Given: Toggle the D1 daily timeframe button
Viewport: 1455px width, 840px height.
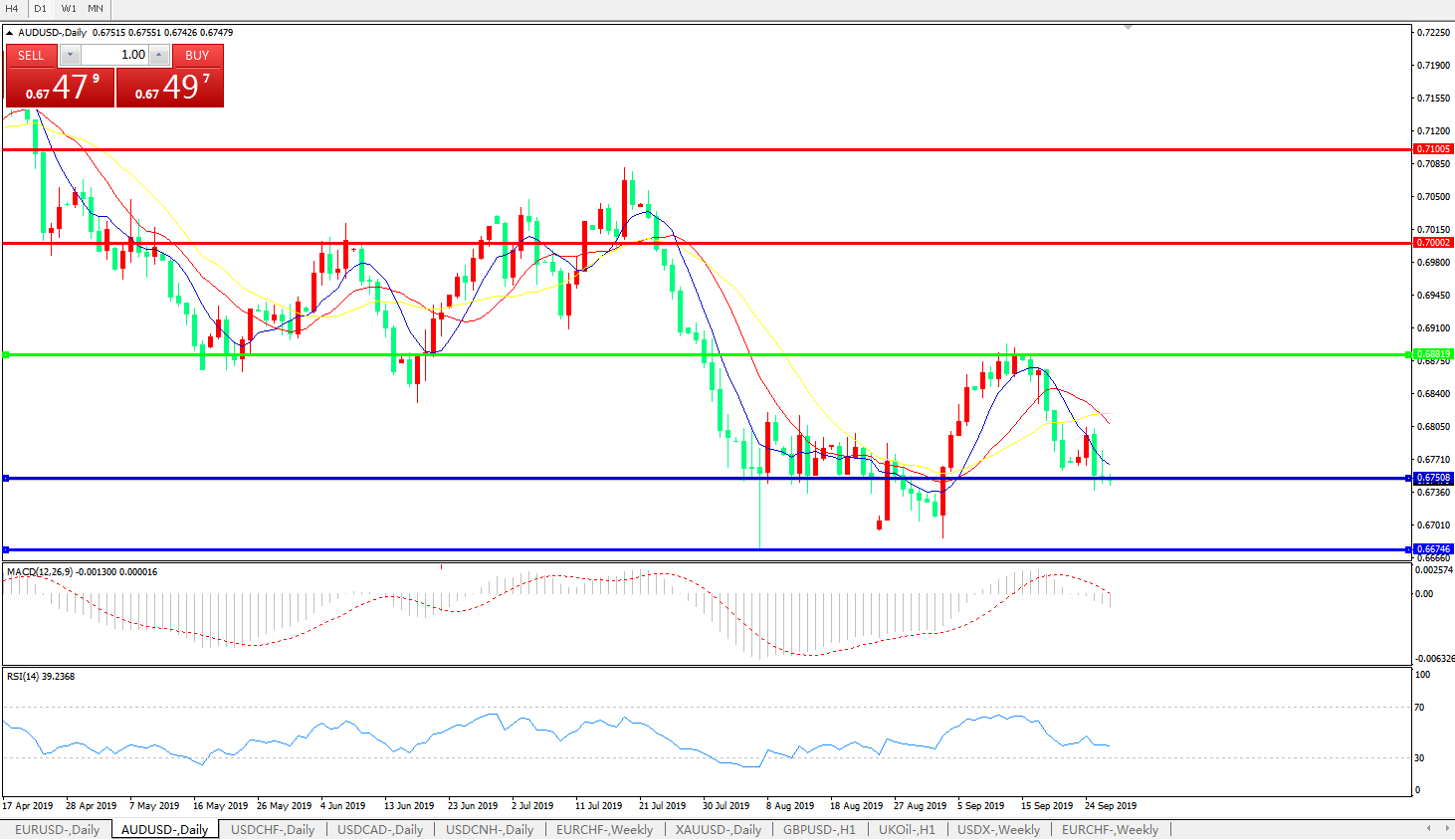Looking at the screenshot, I should pyautogui.click(x=40, y=8).
